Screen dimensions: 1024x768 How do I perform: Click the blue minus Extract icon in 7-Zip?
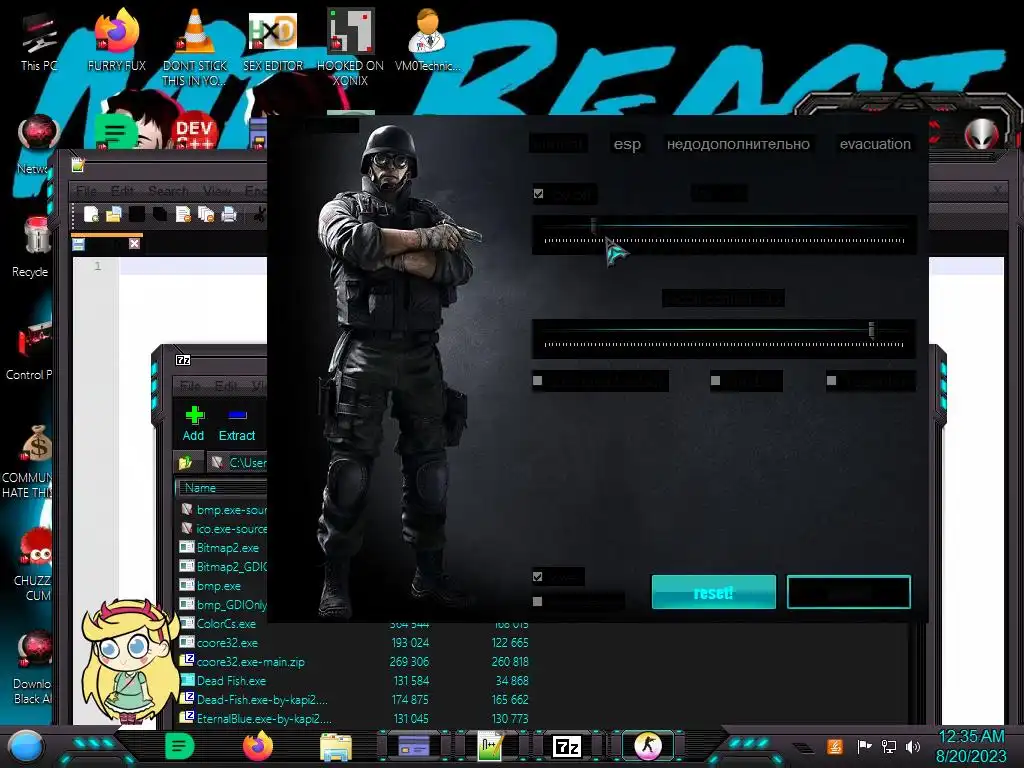(237, 415)
